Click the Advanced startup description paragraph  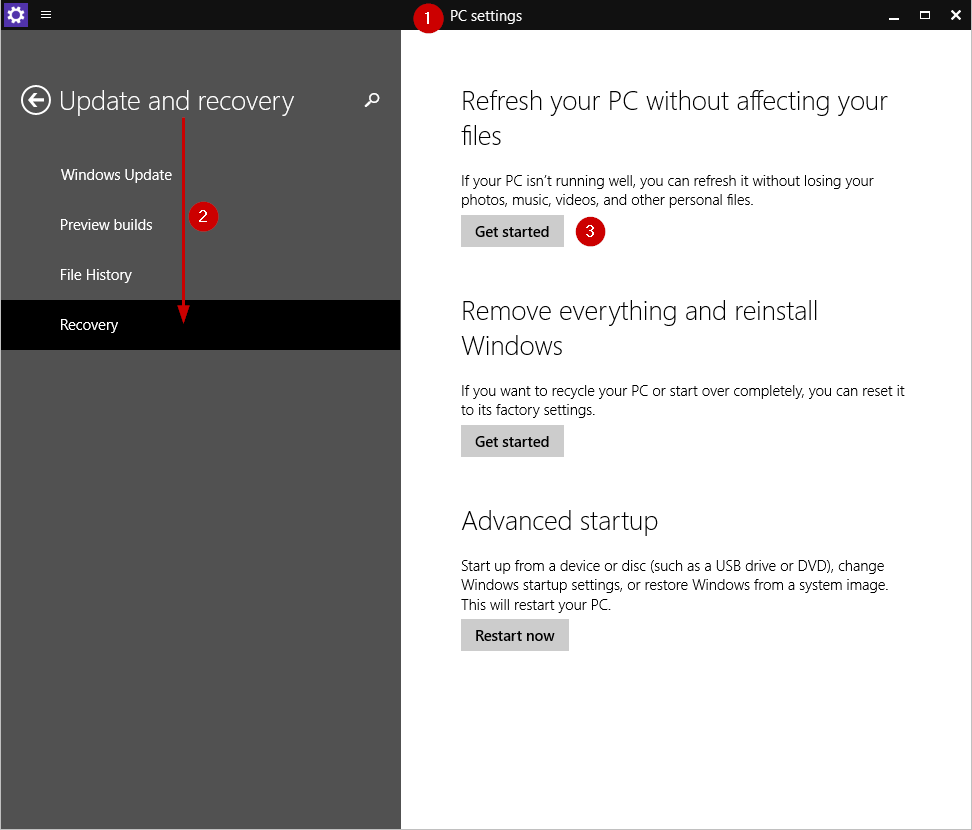[674, 585]
